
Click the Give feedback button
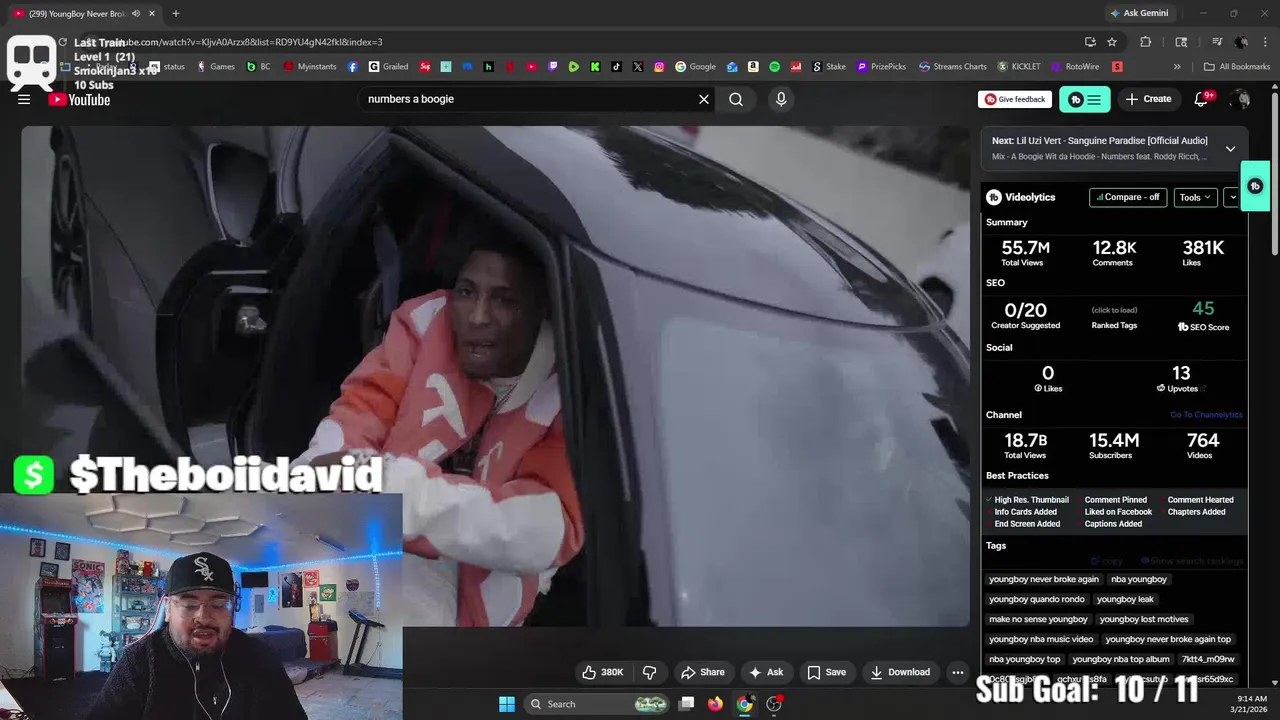[x=1015, y=99]
